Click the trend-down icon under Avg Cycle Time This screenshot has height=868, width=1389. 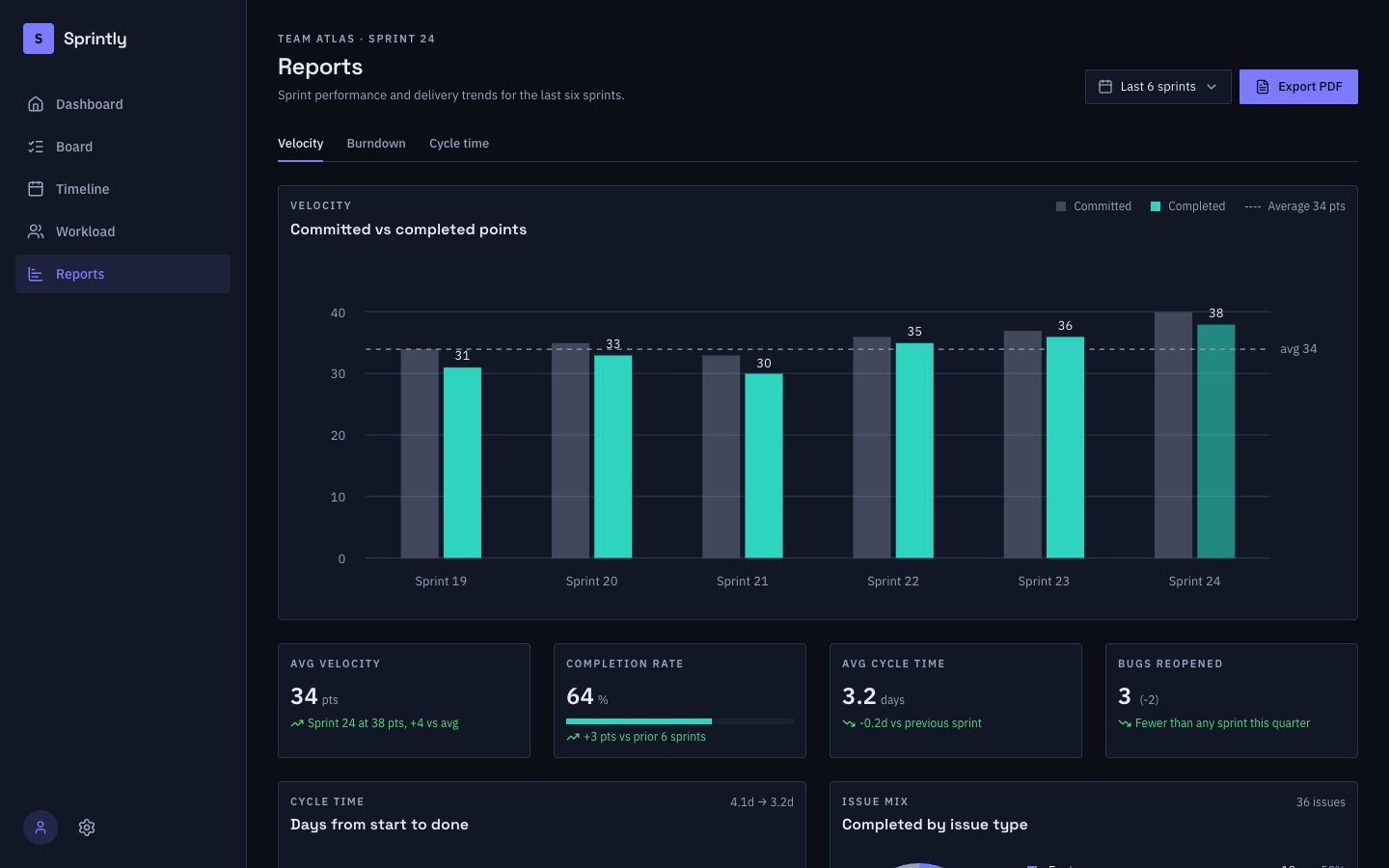point(849,723)
